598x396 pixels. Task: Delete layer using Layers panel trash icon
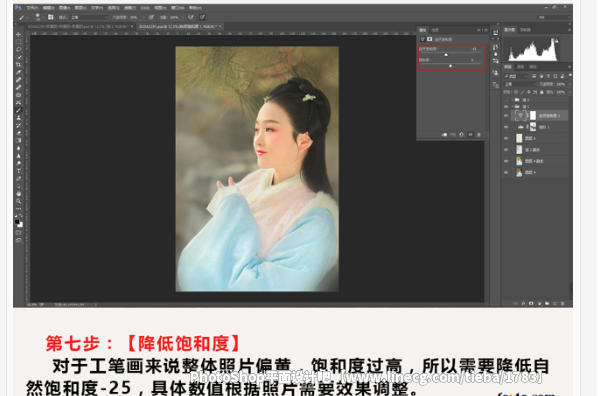562,303
